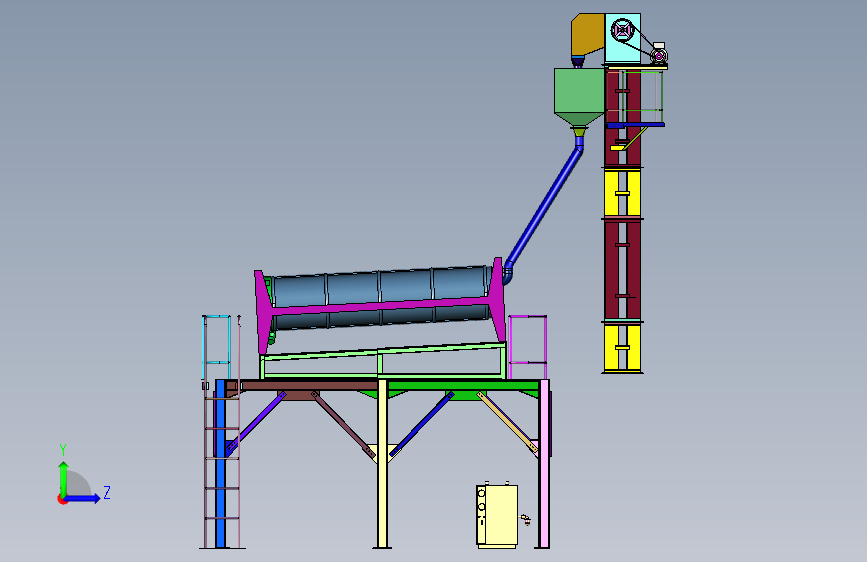Image resolution: width=867 pixels, height=562 pixels.
Task: Click the blue Z axis arrow of the triad
Action: pos(82,498)
